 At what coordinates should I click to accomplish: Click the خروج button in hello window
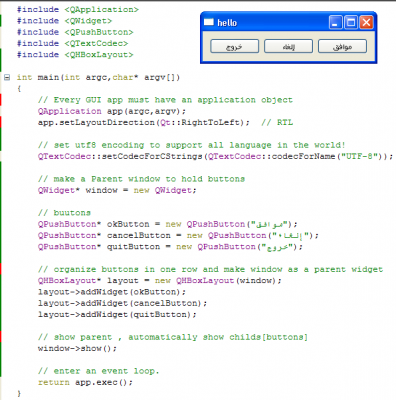234,46
